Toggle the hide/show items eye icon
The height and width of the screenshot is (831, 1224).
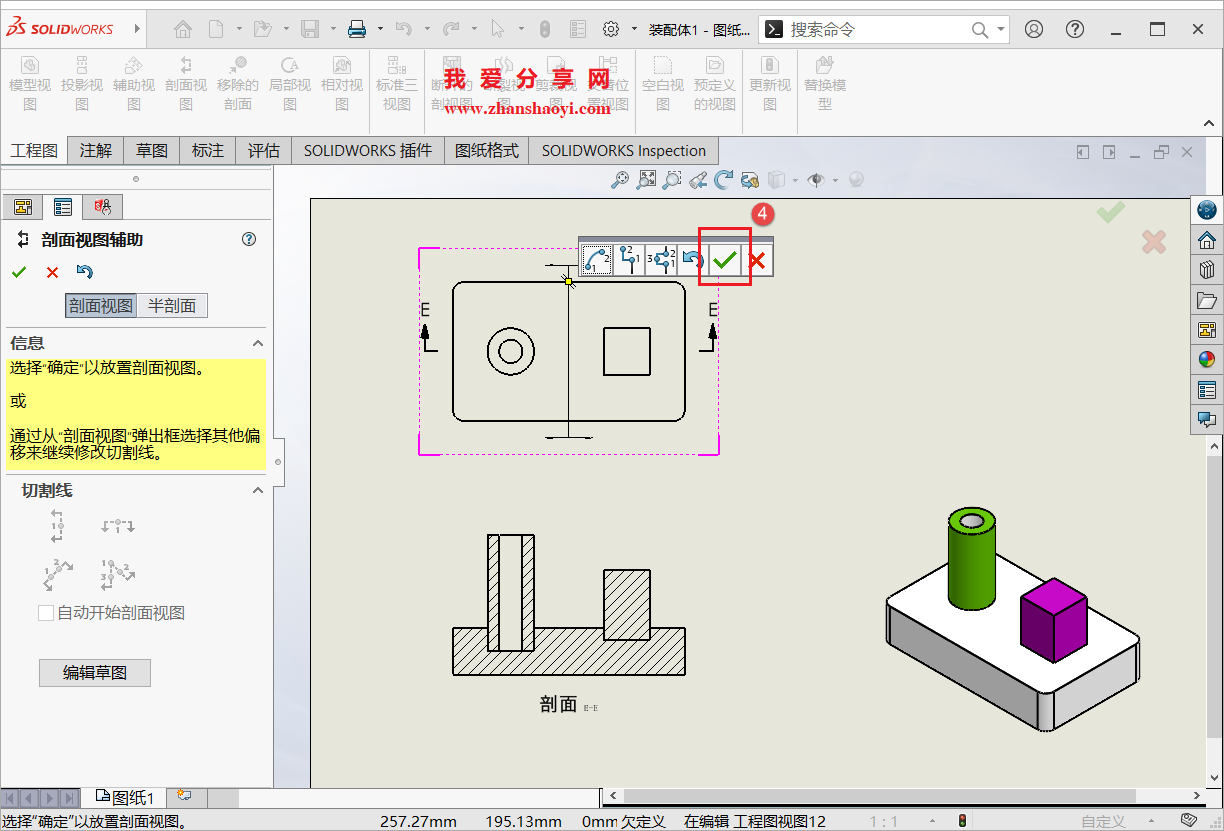coord(816,180)
